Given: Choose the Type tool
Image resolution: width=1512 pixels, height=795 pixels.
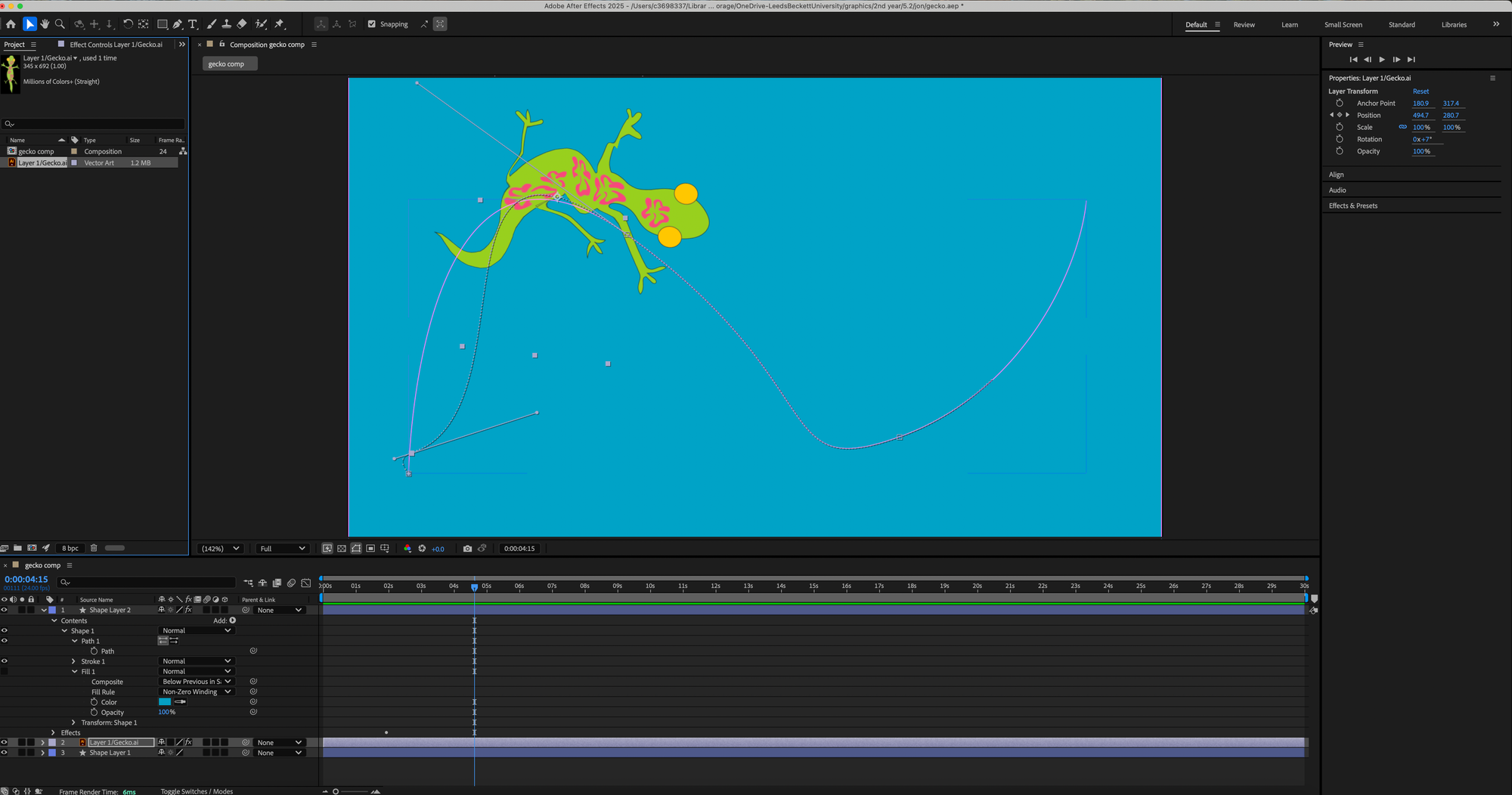Looking at the screenshot, I should point(193,24).
